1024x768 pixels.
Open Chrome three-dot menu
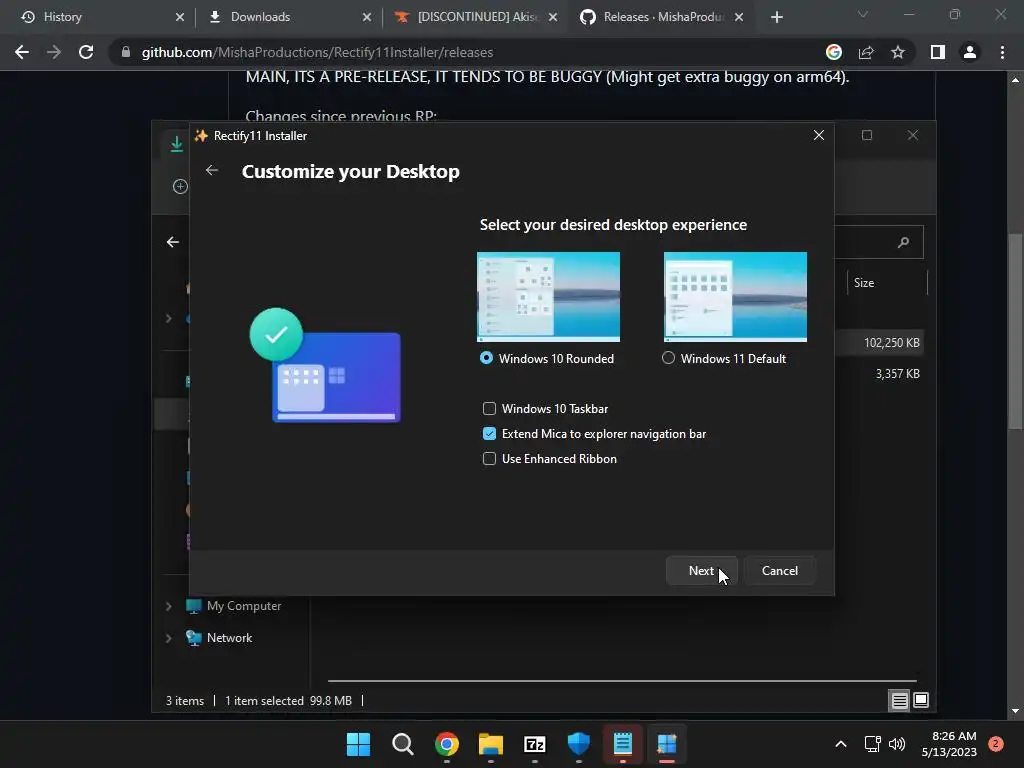[x=1002, y=52]
